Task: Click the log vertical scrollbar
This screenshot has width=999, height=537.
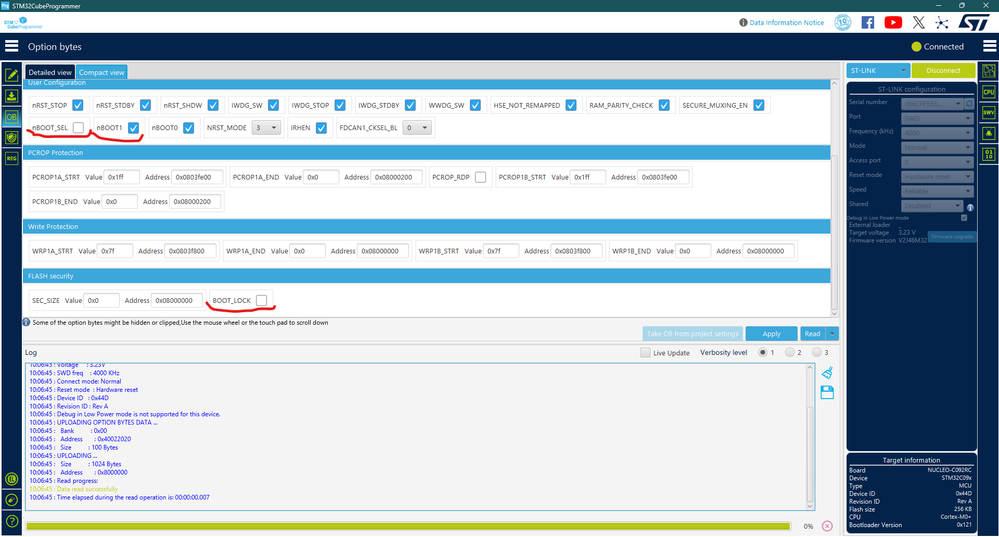Action: [810, 437]
